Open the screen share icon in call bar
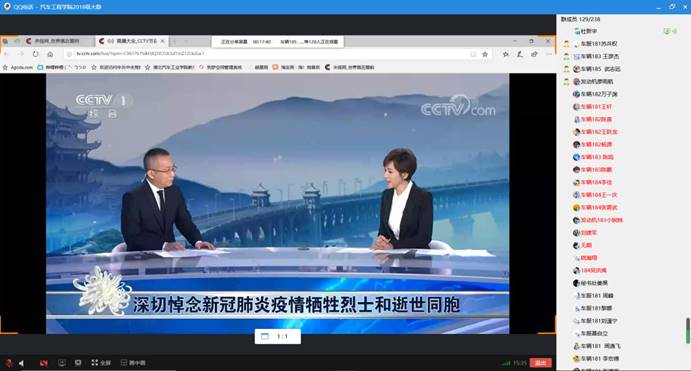This screenshot has width=691, height=371. pyautogui.click(x=62, y=363)
